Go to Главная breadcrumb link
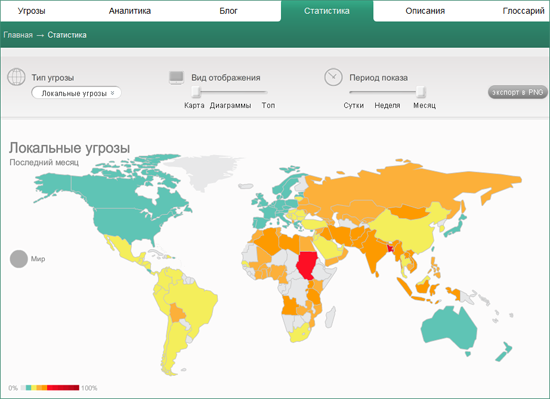 pos(18,35)
